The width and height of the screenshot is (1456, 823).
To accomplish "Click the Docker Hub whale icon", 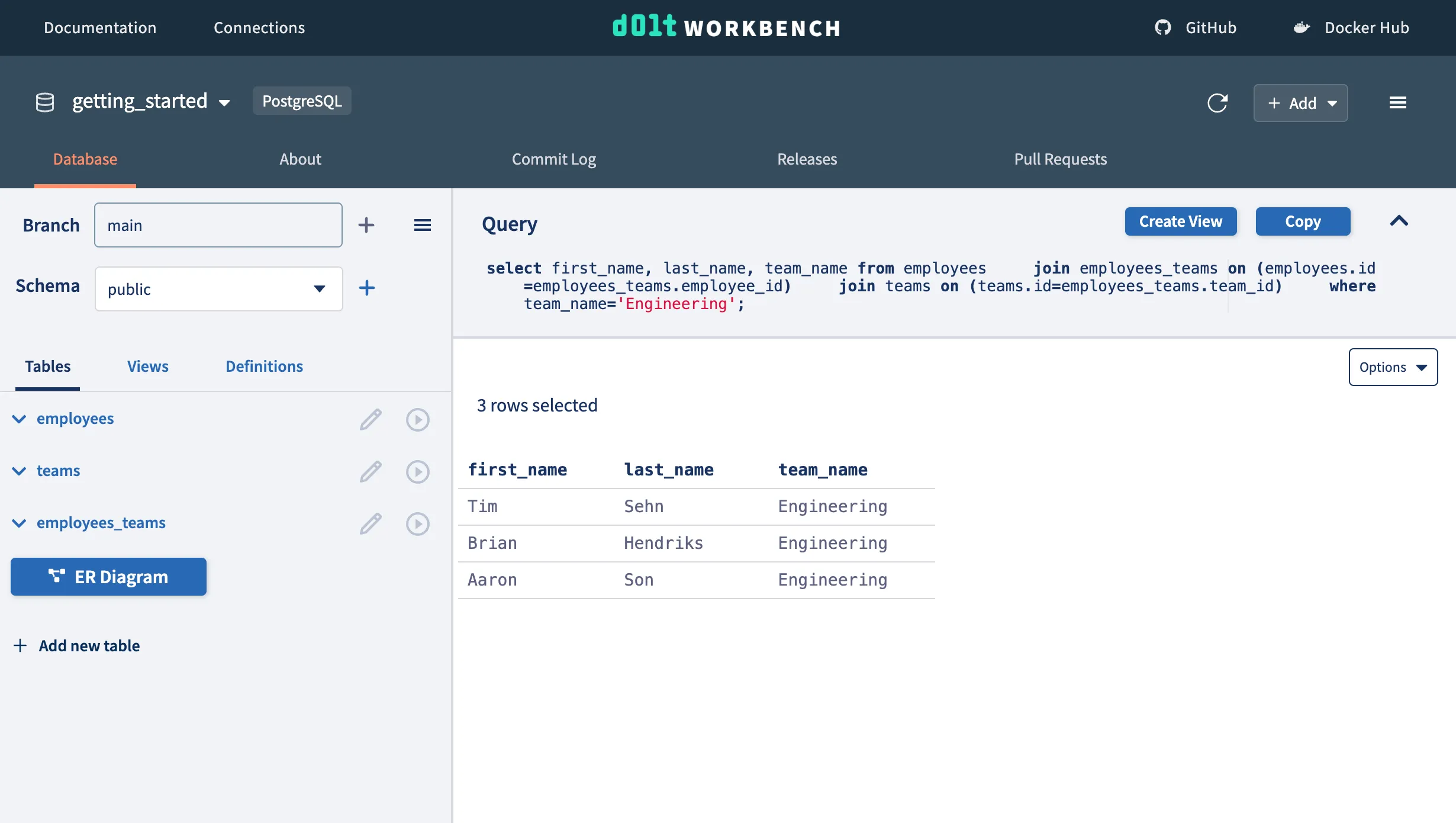I will [1302, 27].
